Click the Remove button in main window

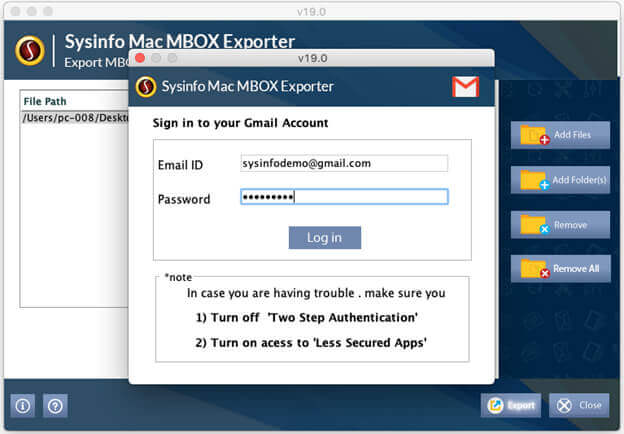560,225
